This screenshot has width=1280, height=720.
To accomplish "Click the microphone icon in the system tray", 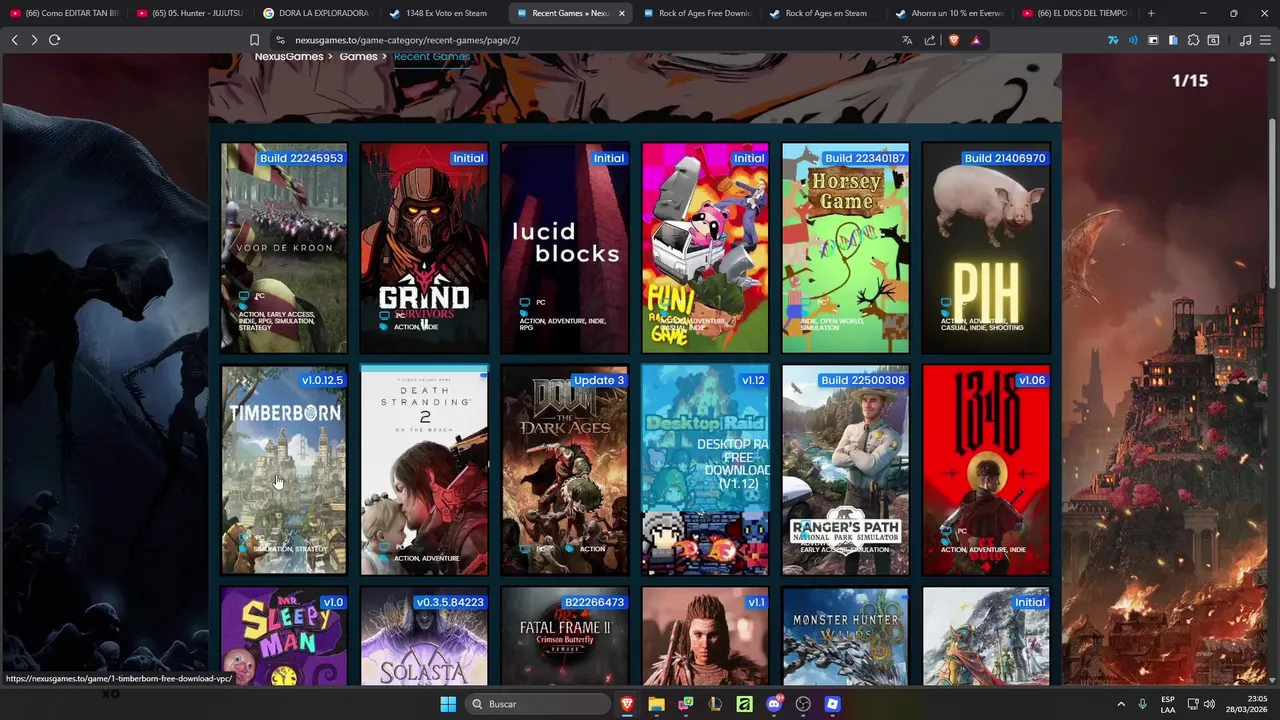I will (1142, 704).
